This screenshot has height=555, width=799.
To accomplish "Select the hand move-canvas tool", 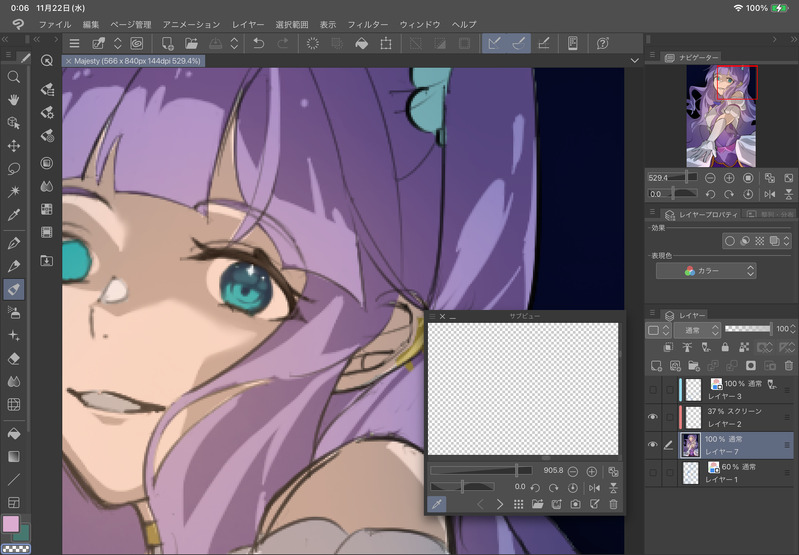I will [x=14, y=99].
